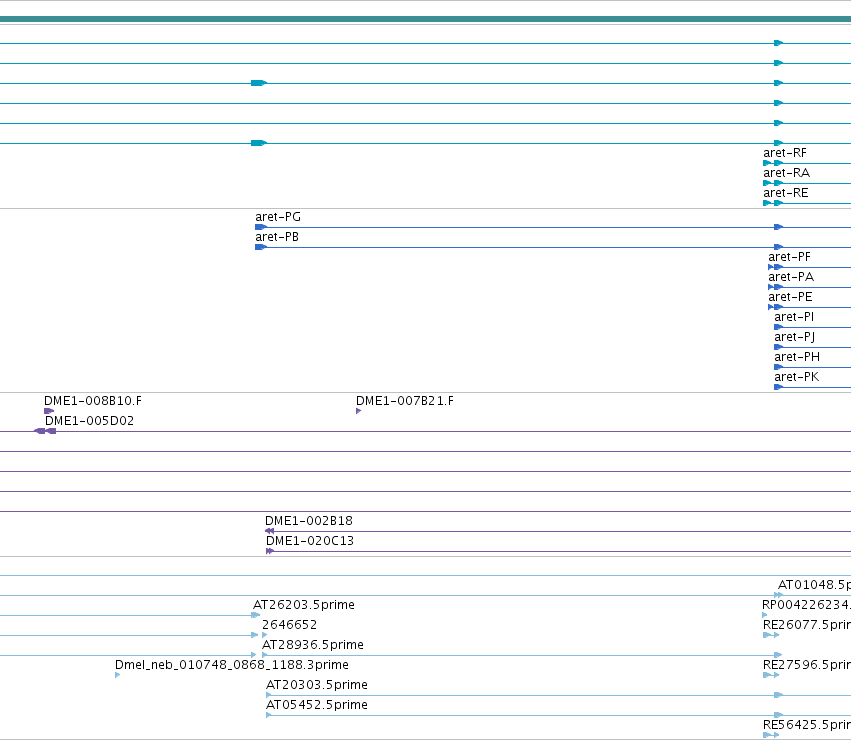Click the DME1-007B21.F feature label
The width and height of the screenshot is (851, 740).
pyautogui.click(x=405, y=401)
